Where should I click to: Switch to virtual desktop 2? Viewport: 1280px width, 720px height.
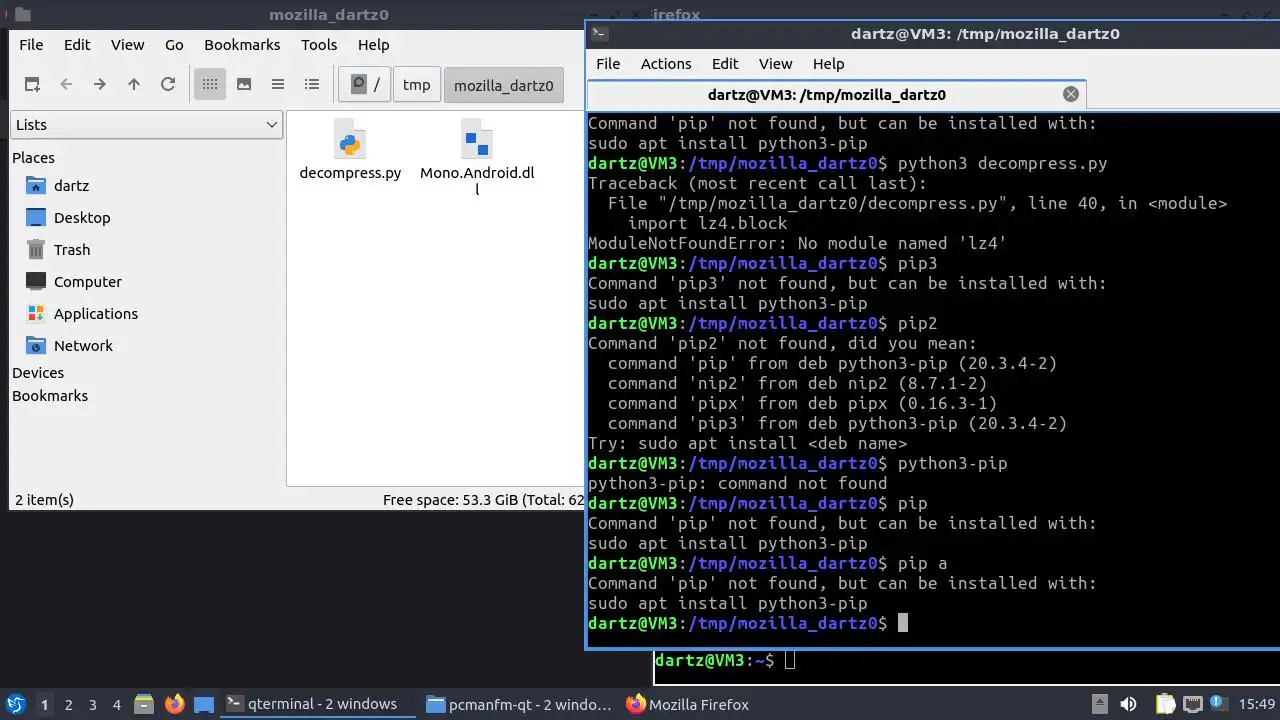tap(68, 704)
